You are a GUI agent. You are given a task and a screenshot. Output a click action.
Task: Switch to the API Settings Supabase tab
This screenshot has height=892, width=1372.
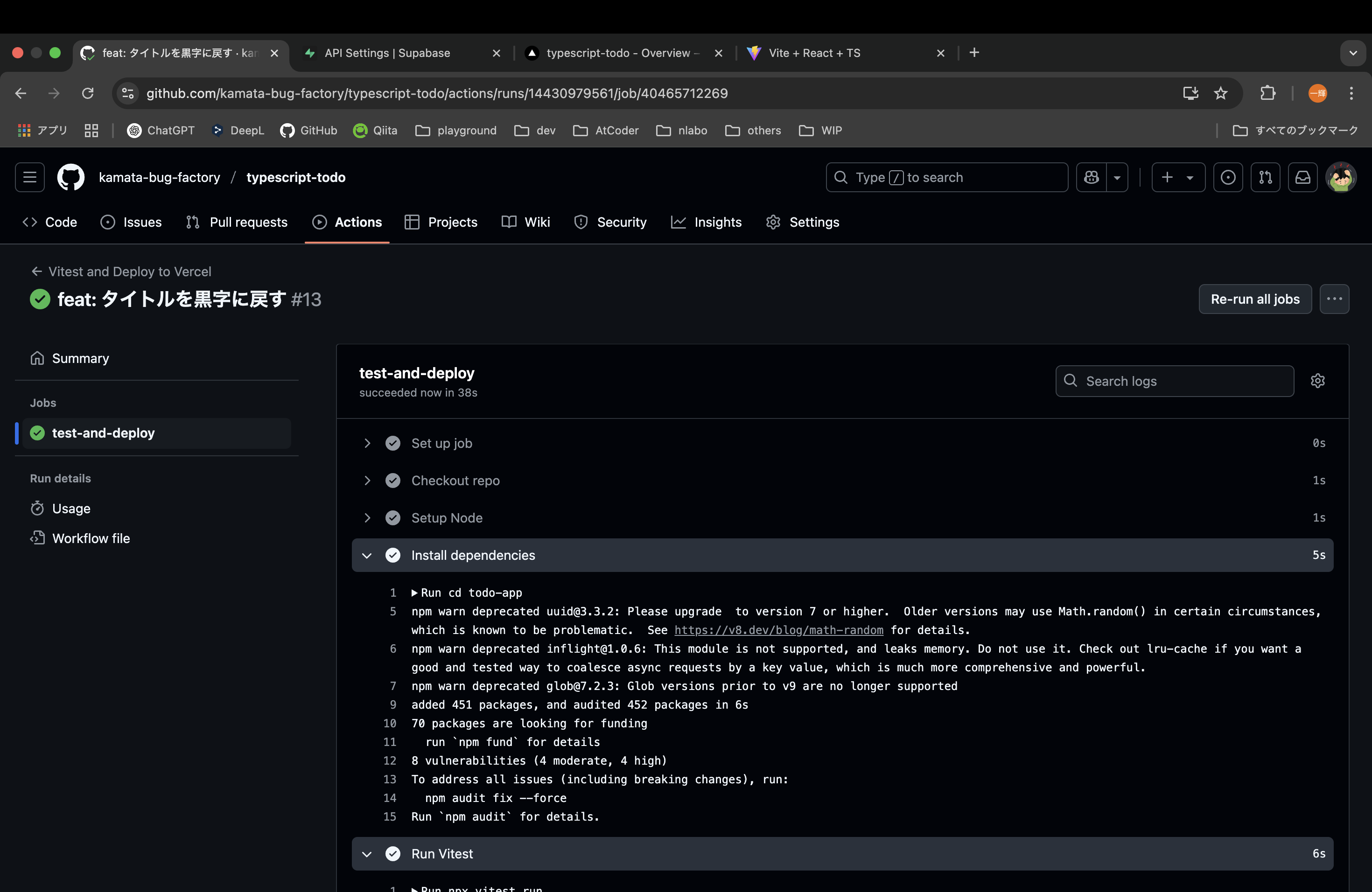pos(387,53)
